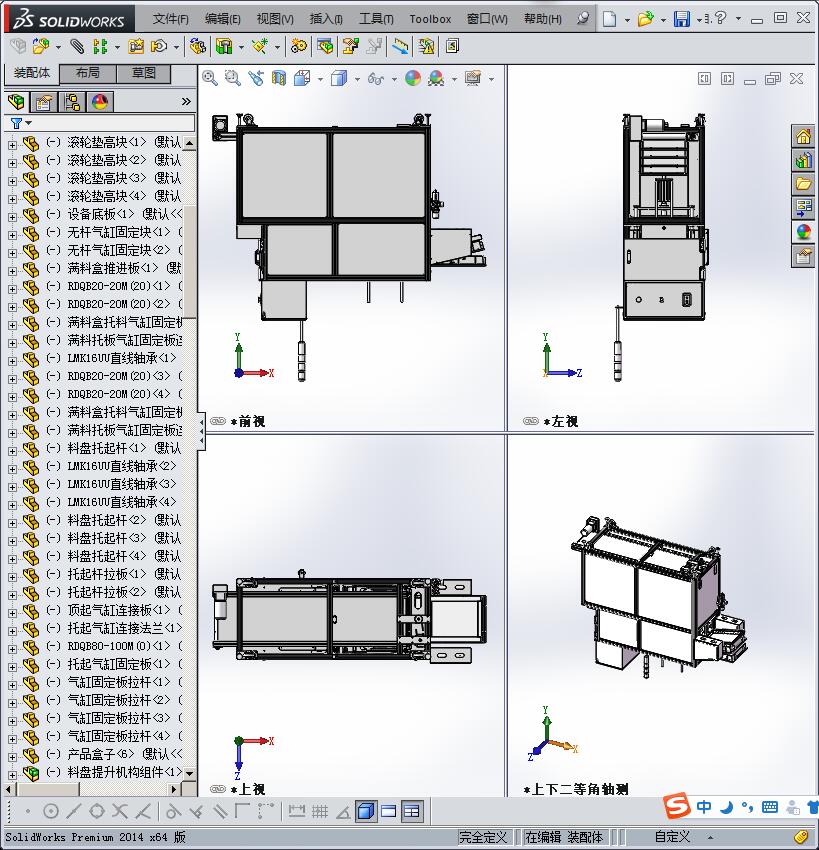This screenshot has height=850, width=819.
Task: Click the Apply Scene icon
Action: pyautogui.click(x=436, y=79)
